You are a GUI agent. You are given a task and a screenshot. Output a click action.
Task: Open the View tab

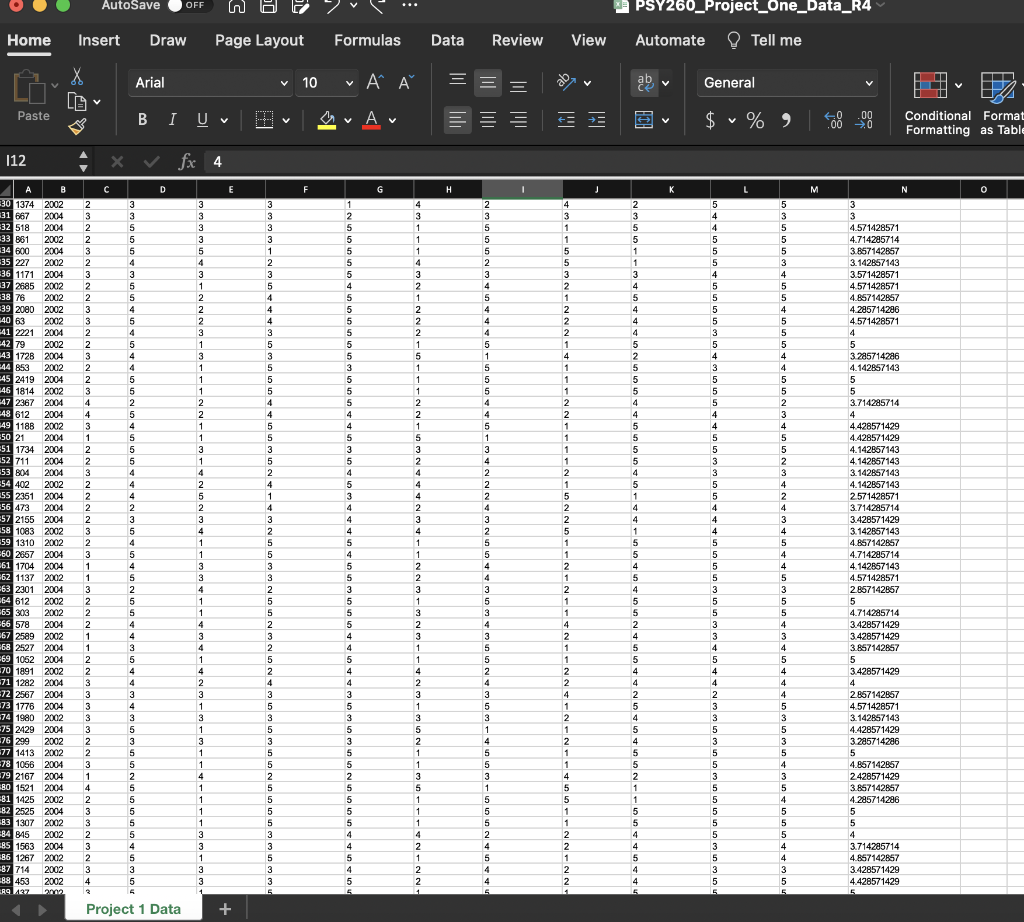point(588,40)
